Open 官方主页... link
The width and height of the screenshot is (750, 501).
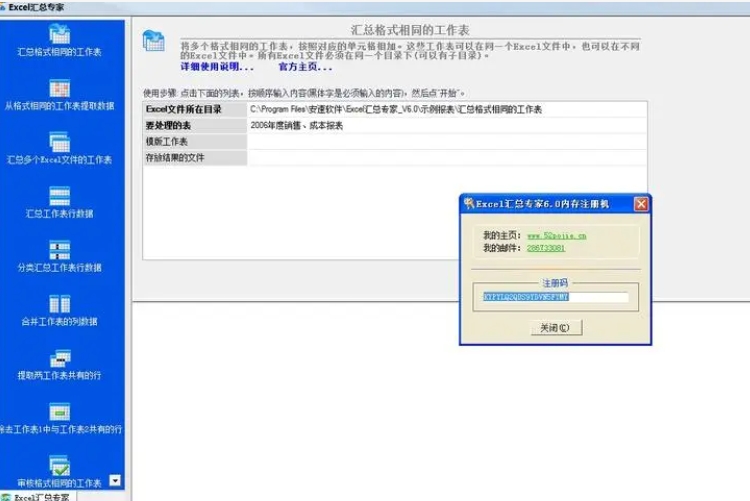tap(305, 67)
